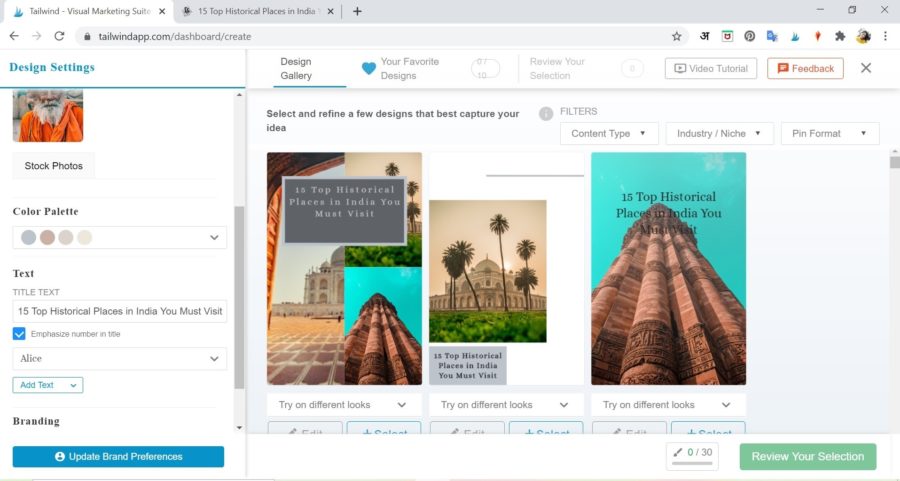Expand Try on different looks for first design
Viewport: 900px width, 481px height.
click(344, 405)
